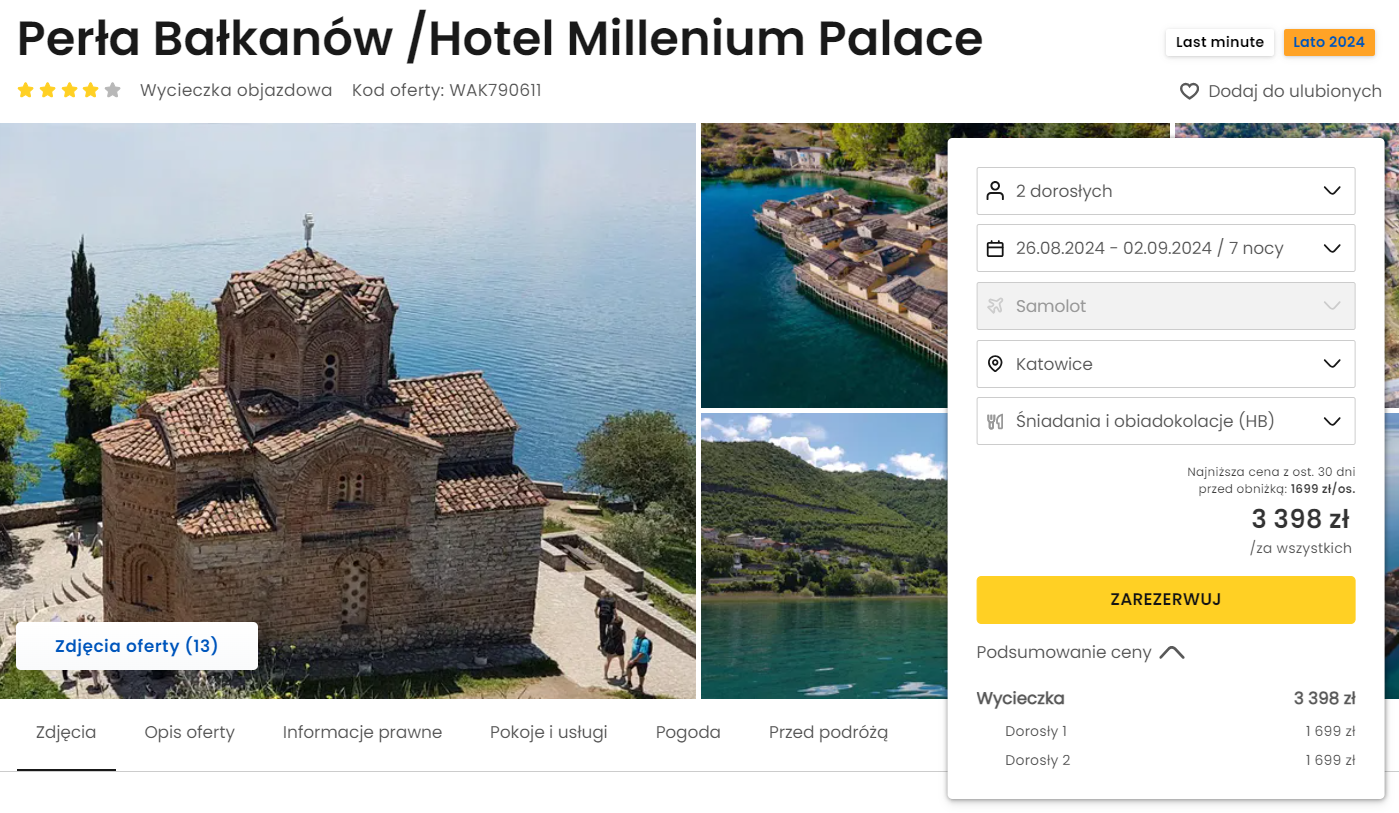1399x813 pixels.
Task: Click the calendar icon in date field
Action: (x=995, y=249)
